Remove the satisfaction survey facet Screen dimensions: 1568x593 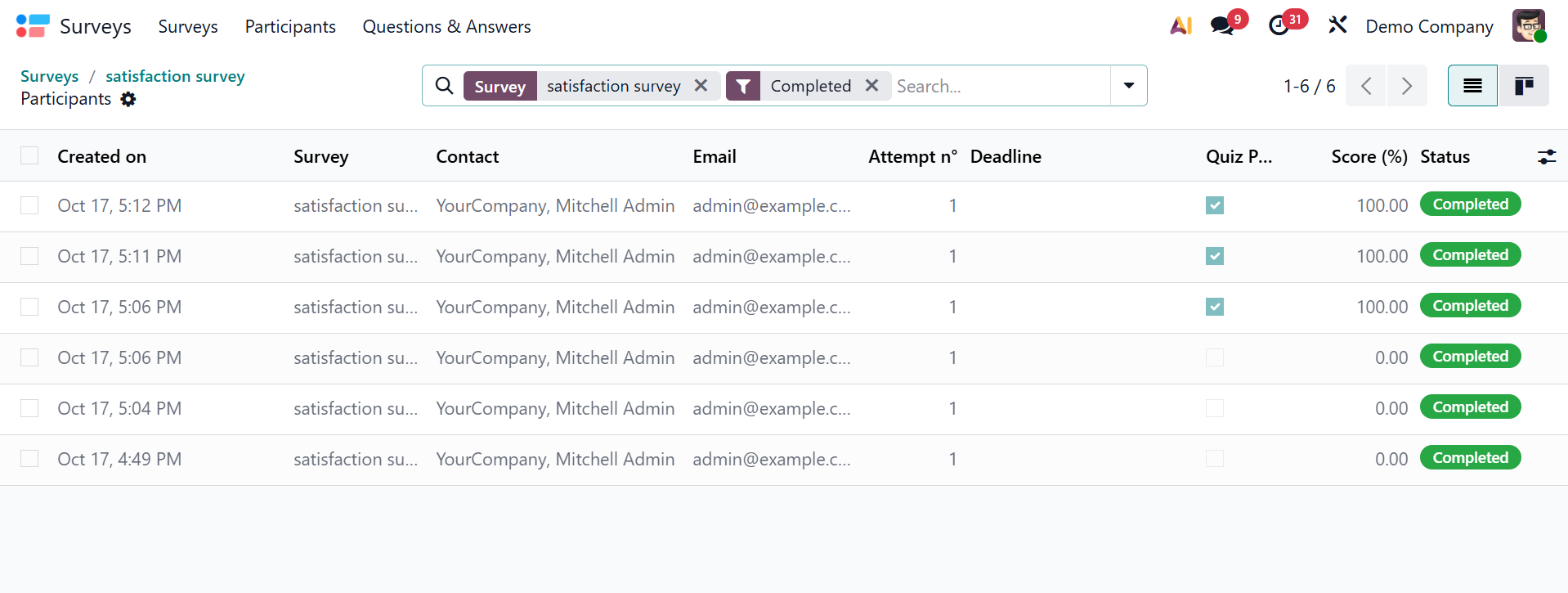(x=701, y=86)
